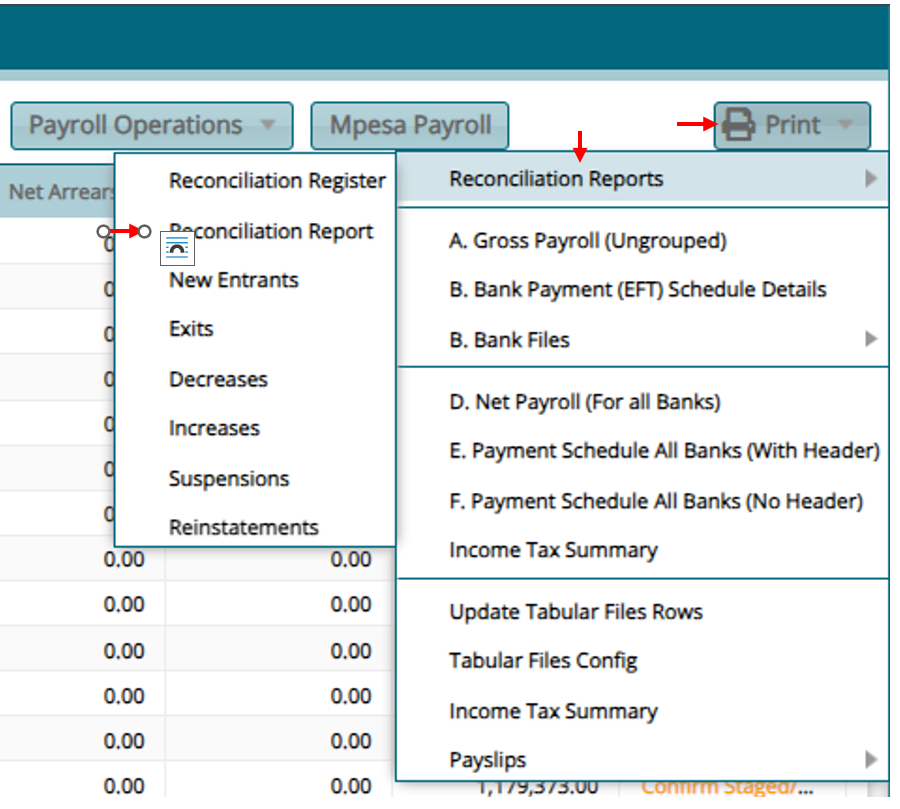Select Reconciliation Register from the menu

point(277,180)
